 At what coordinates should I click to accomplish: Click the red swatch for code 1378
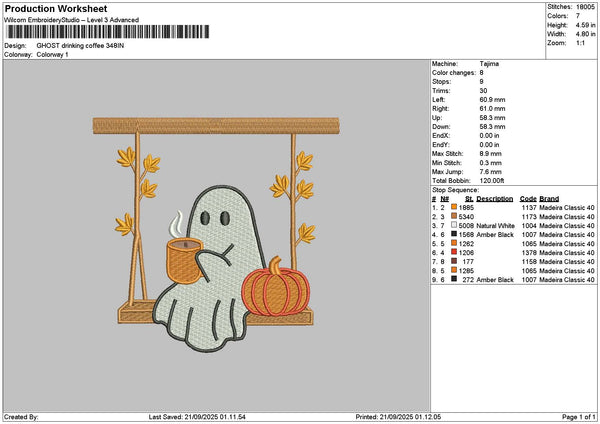click(x=454, y=252)
